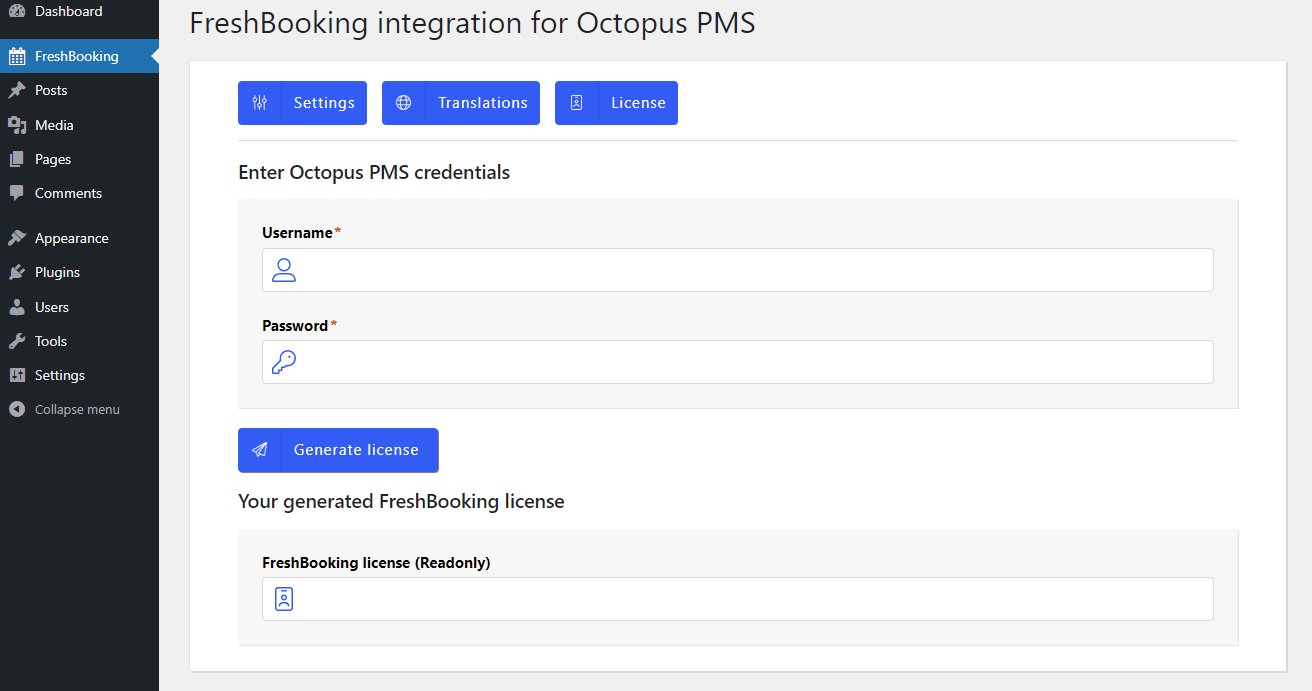Click the Plugins plug icon
This screenshot has height=691, width=1312.
[x=17, y=272]
